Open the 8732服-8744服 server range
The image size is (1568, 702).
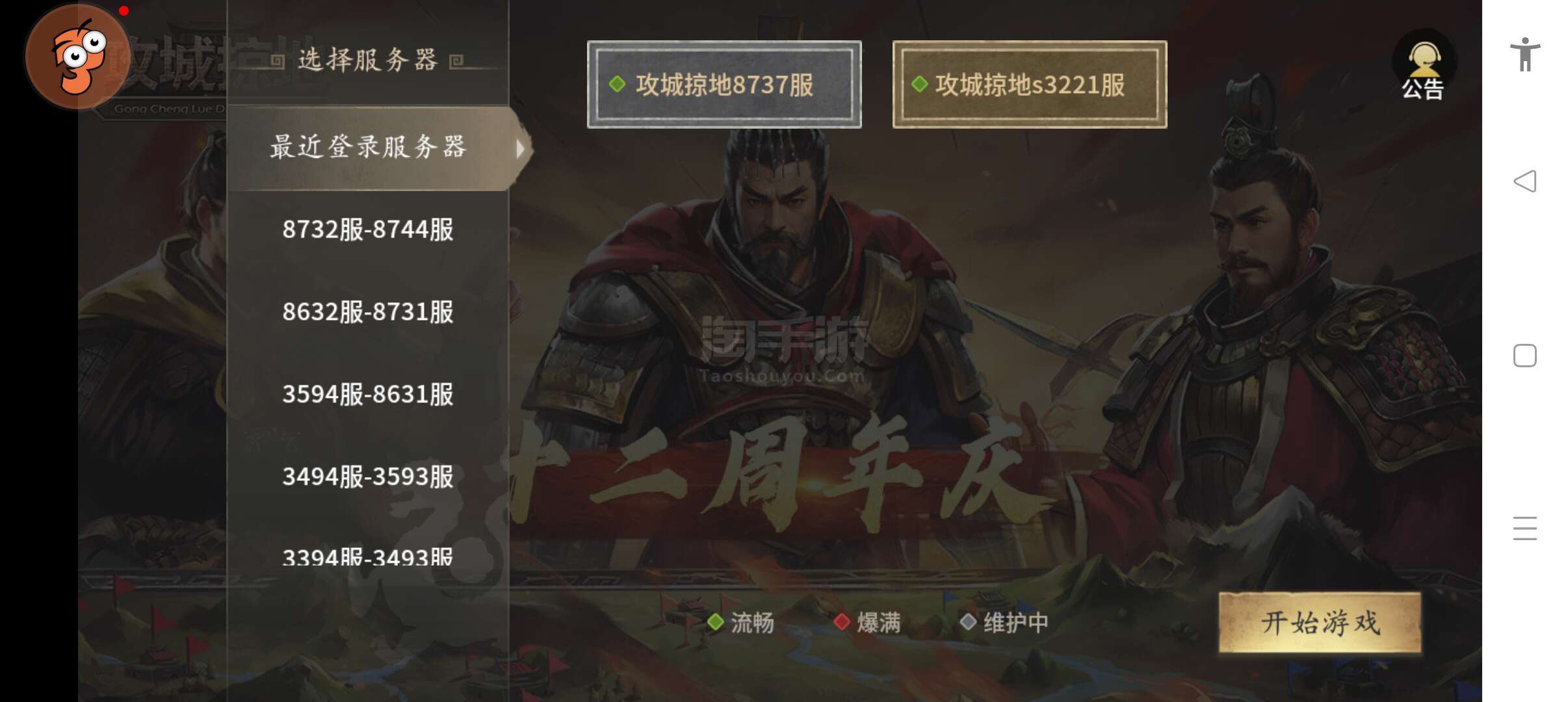[x=368, y=229]
